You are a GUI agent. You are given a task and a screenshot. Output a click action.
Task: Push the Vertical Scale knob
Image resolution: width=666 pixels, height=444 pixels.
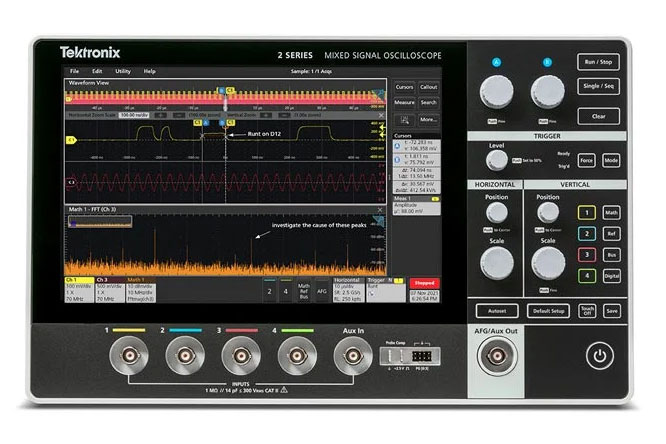coord(547,263)
